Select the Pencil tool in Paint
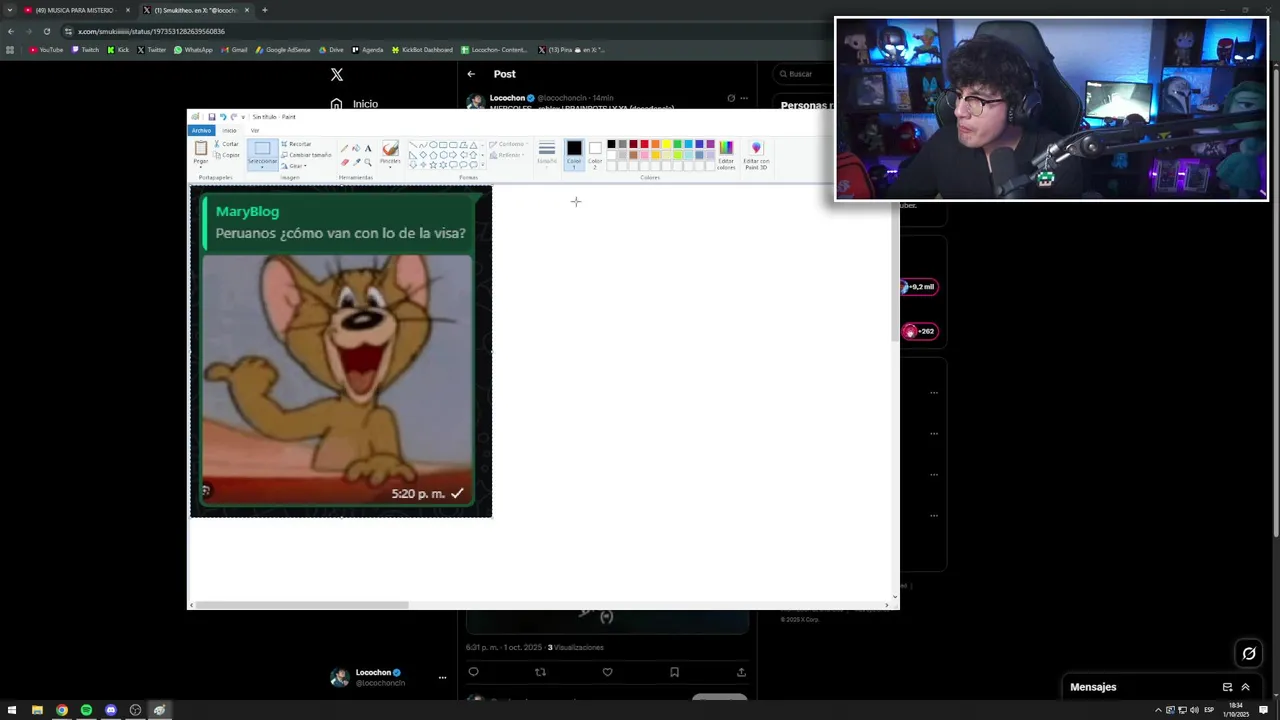The height and width of the screenshot is (720, 1280). click(345, 148)
